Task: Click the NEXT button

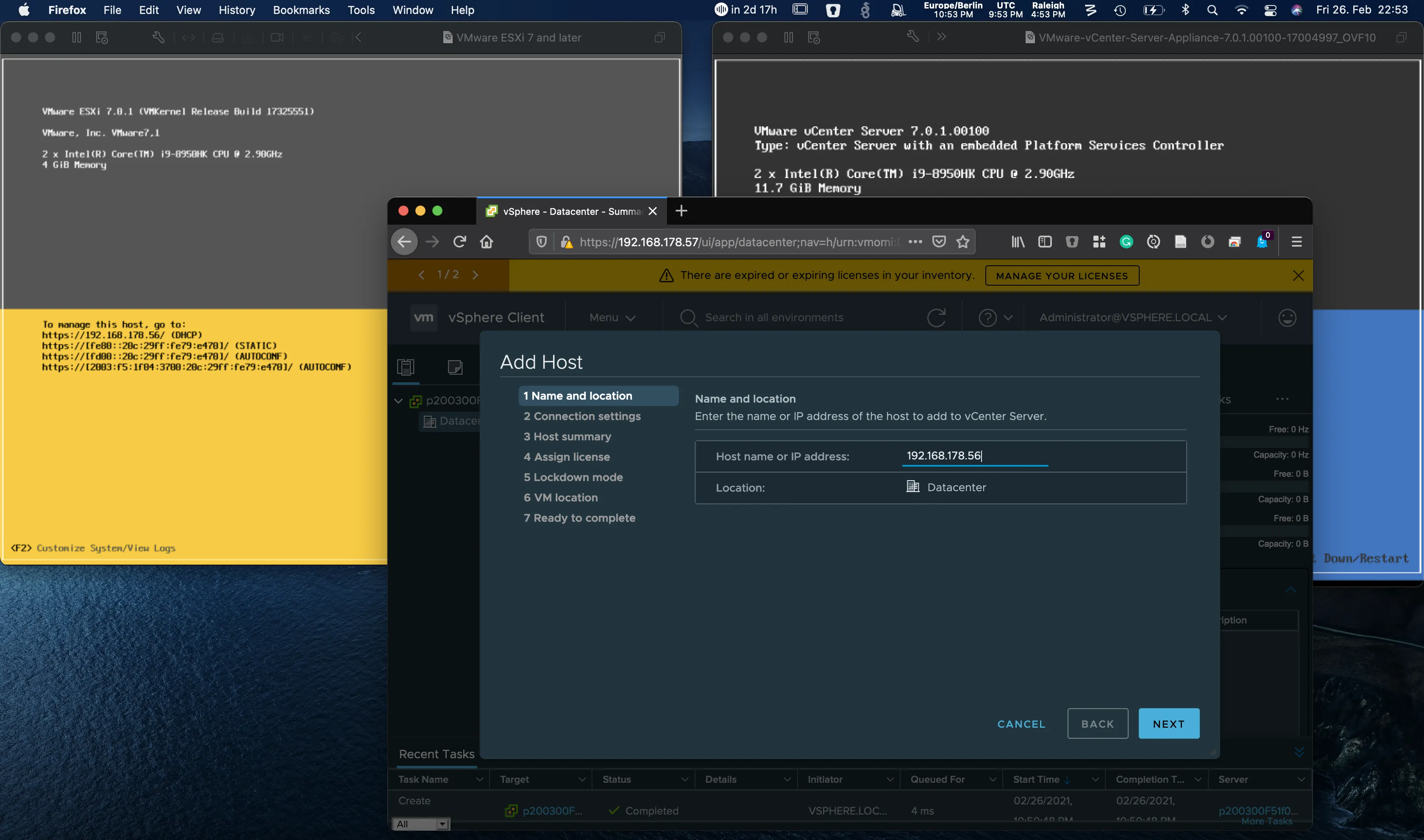Action: pyautogui.click(x=1168, y=723)
